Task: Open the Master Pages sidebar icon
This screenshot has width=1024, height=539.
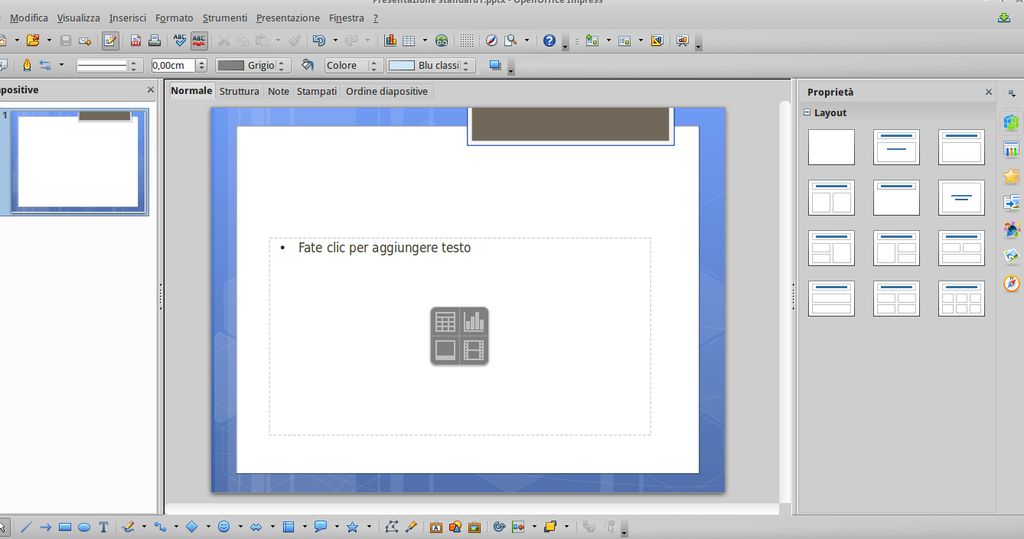Action: [x=1011, y=150]
